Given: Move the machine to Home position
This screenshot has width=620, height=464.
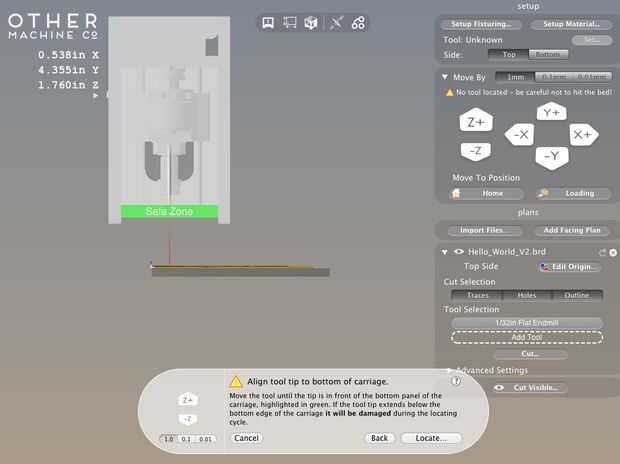Looking at the screenshot, I should [x=488, y=193].
